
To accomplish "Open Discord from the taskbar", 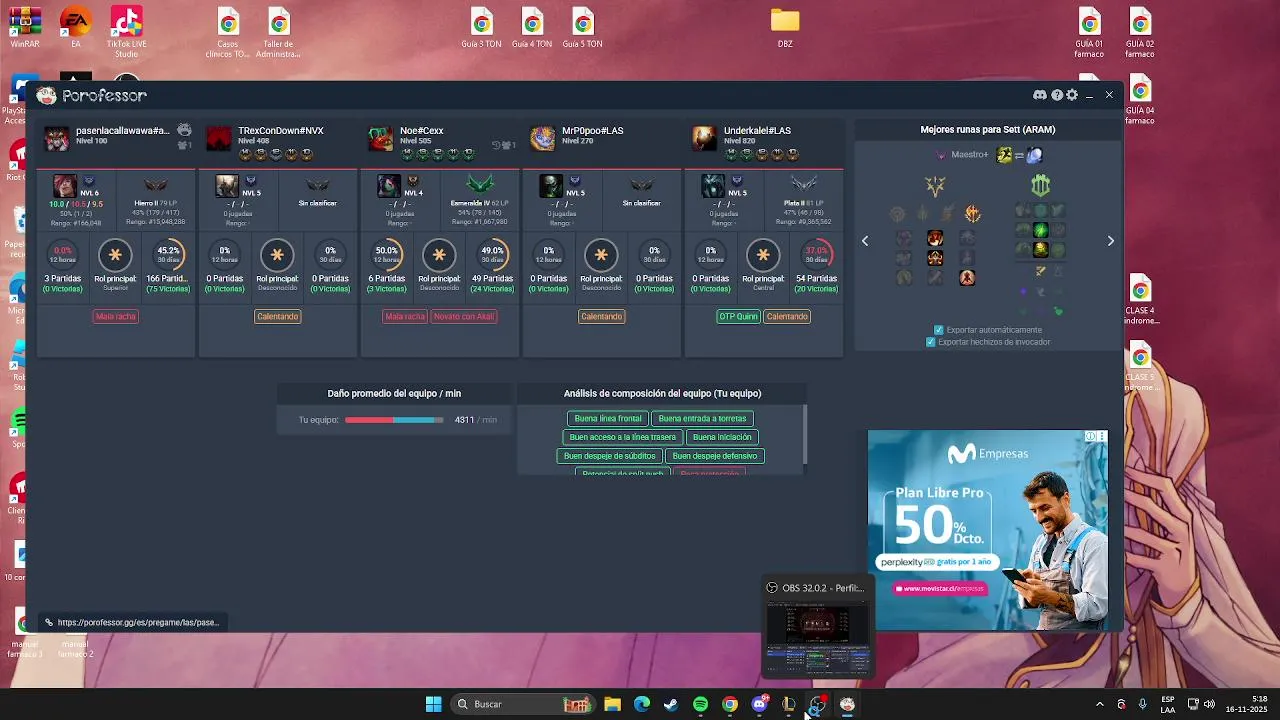I will click(759, 704).
